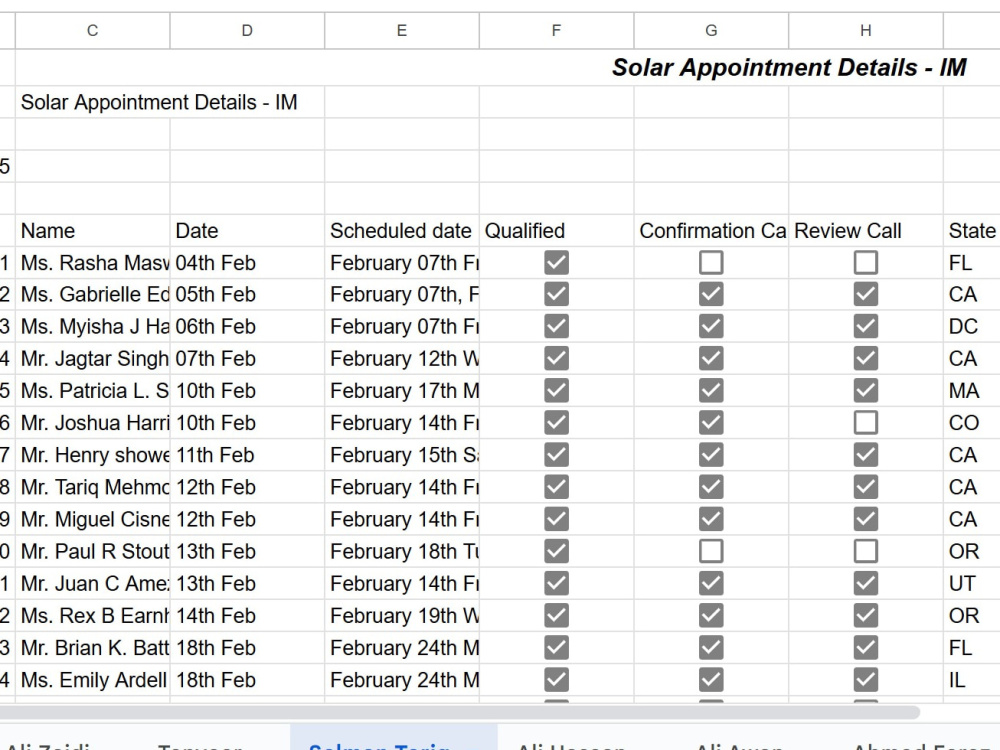Viewport: 1000px width, 750px height.
Task: Select the 'Ms. Emily Ardell' name cell
Action: (x=92, y=680)
